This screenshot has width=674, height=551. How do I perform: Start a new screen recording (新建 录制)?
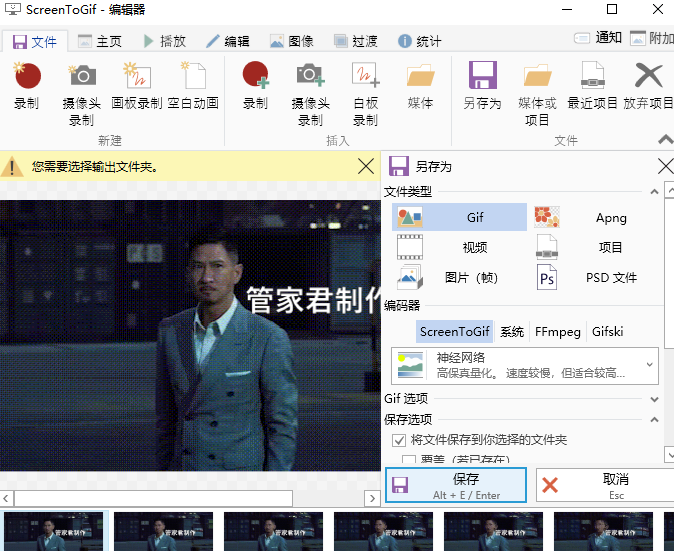pyautogui.click(x=27, y=86)
